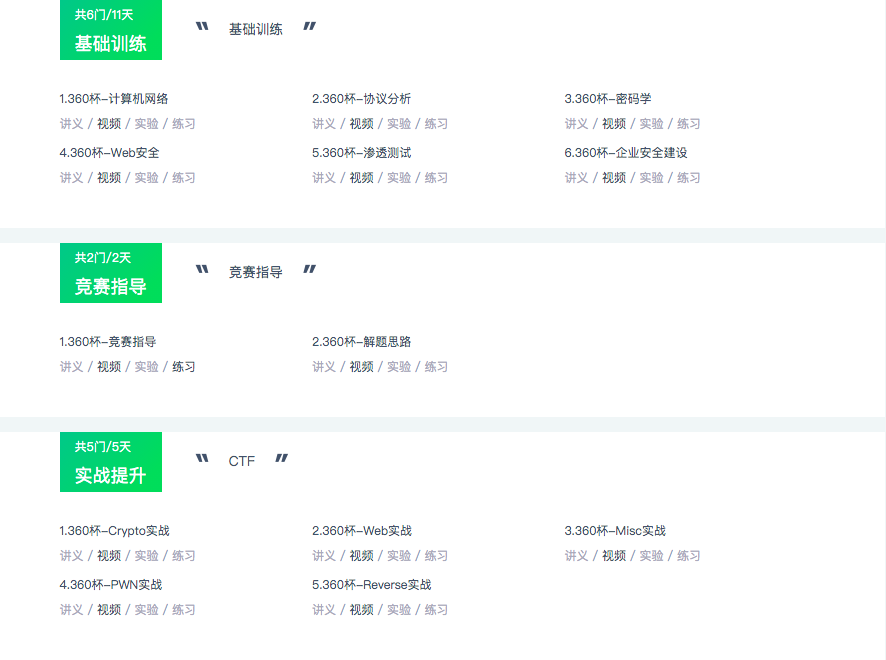
Task: Click the 3.360杯–密码学 course title
Action: click(x=608, y=99)
